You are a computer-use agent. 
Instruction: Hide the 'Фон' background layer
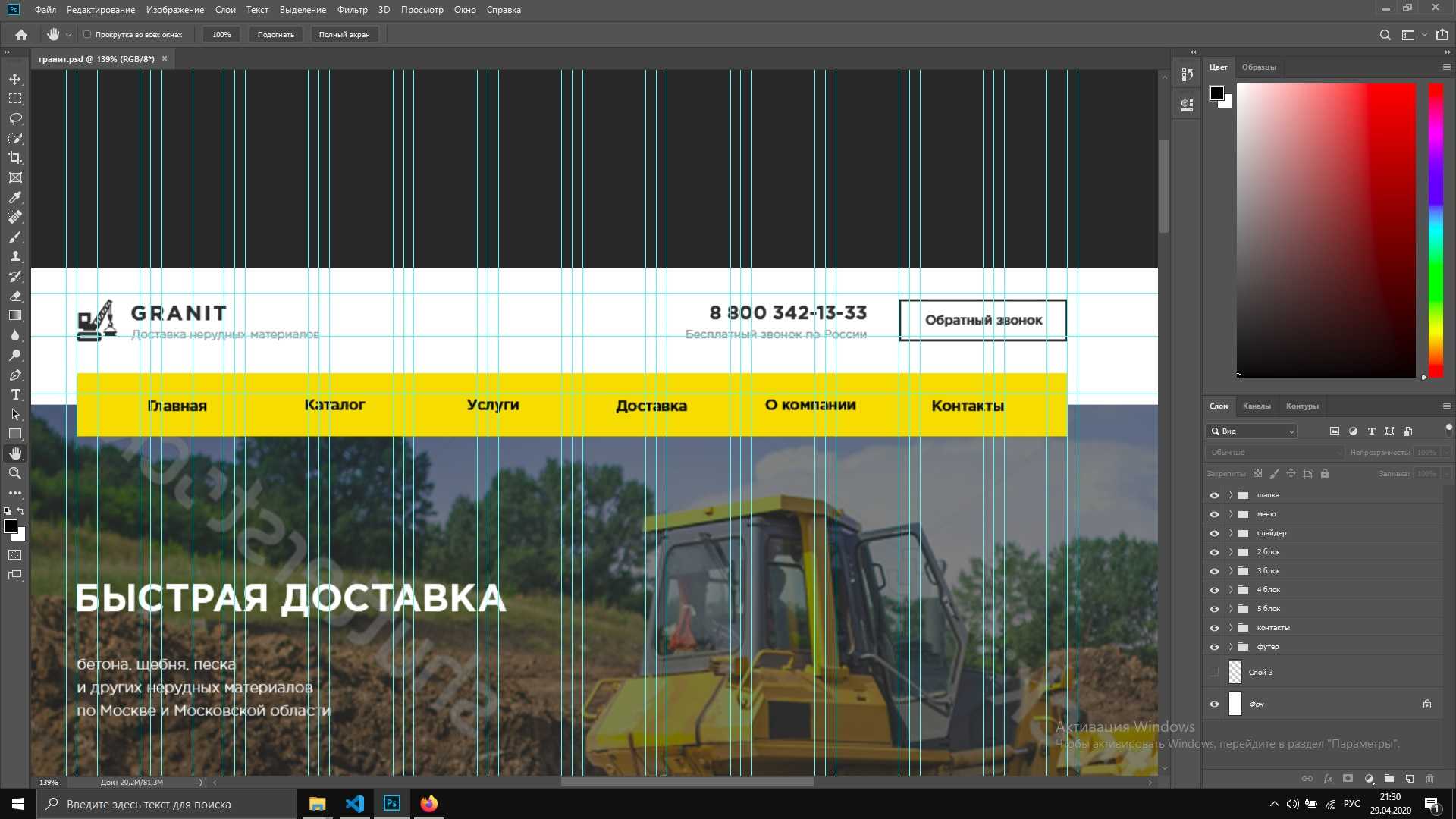click(1214, 704)
